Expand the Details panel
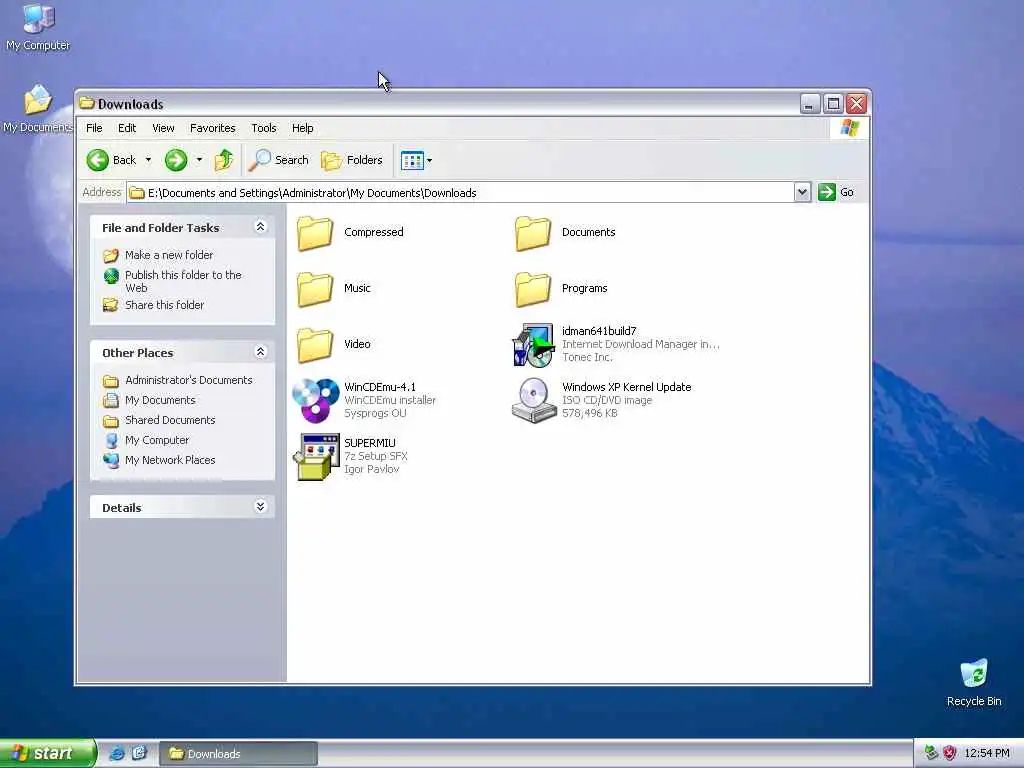Viewport: 1024px width, 768px height. tap(260, 507)
